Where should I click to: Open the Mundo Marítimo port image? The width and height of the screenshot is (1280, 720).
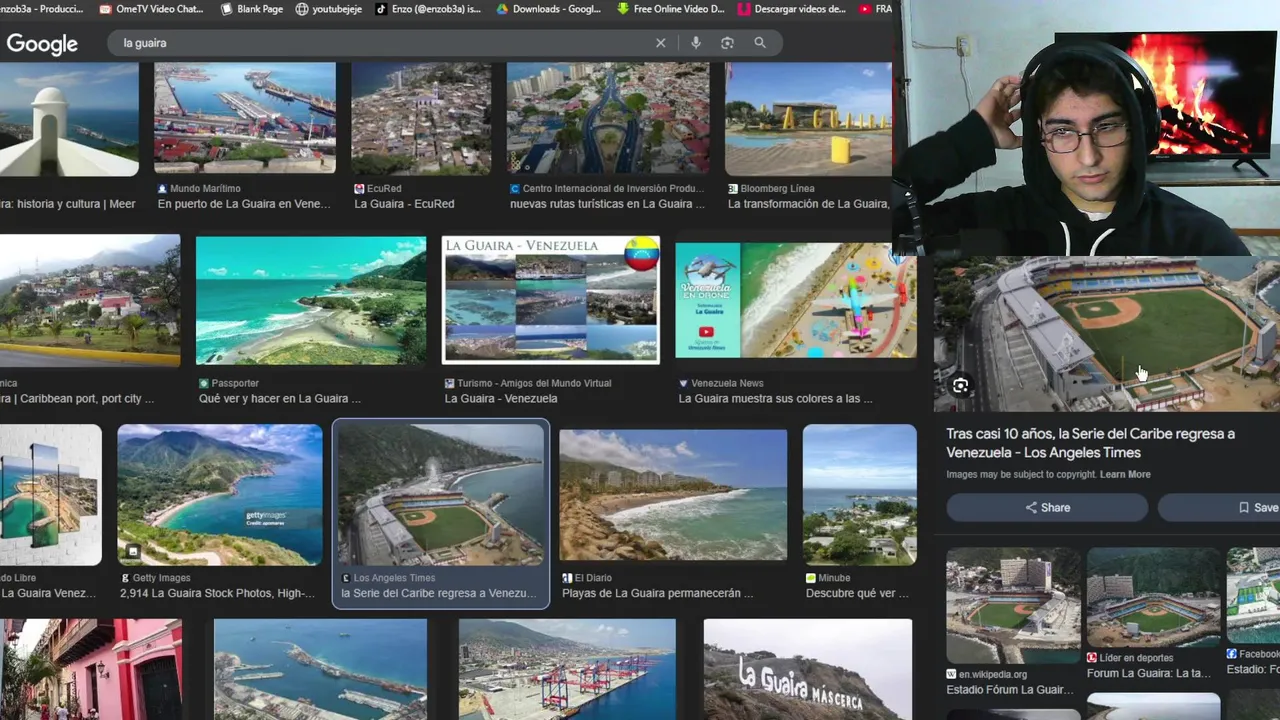coord(245,119)
